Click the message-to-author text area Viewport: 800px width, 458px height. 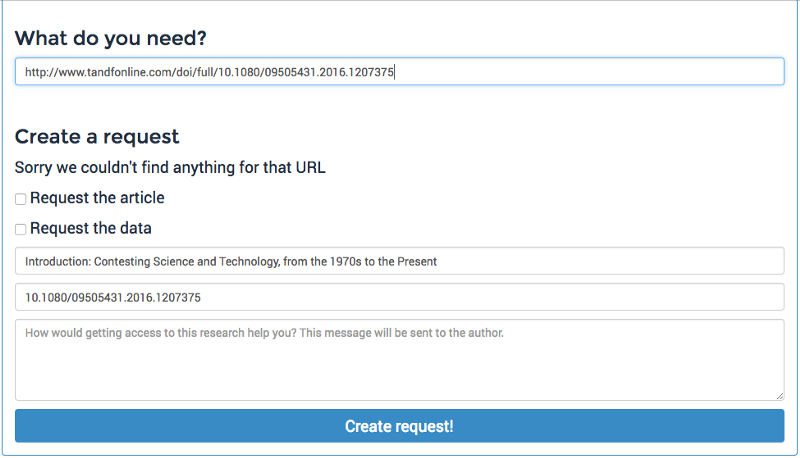coord(399,360)
